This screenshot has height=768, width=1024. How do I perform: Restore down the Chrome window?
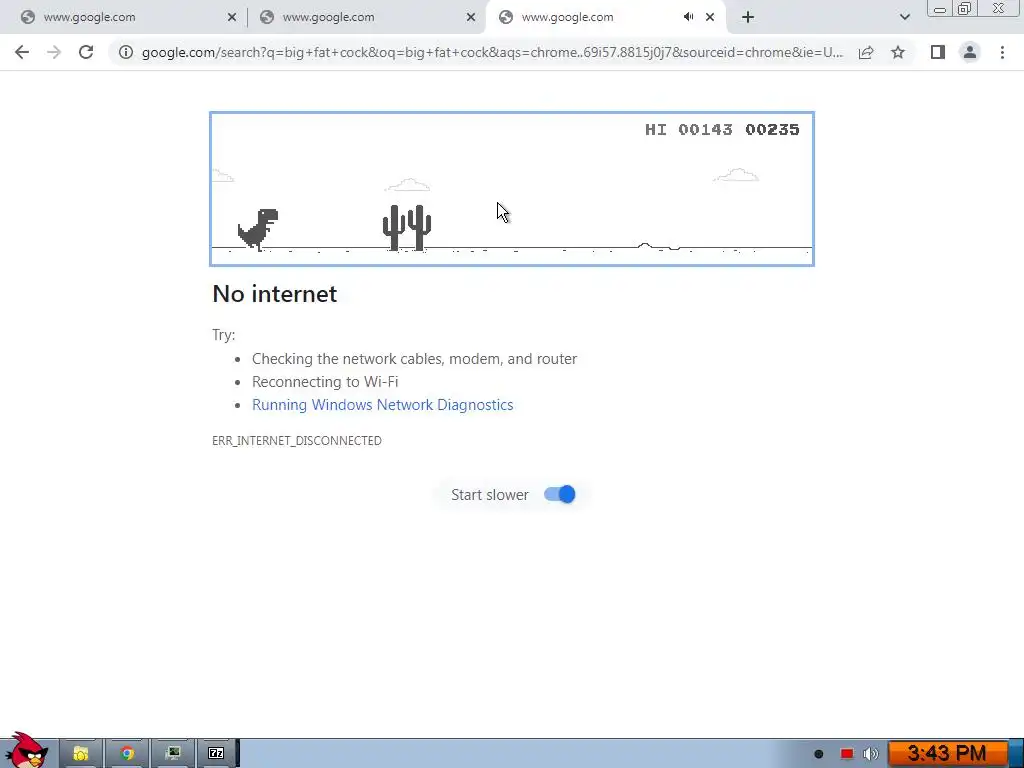965,9
